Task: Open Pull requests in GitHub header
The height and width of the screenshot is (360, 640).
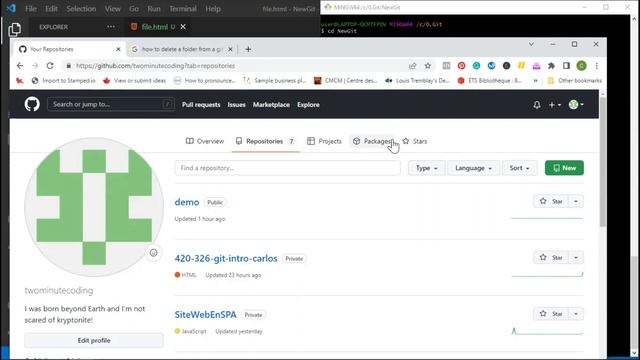Action: pyautogui.click(x=201, y=105)
